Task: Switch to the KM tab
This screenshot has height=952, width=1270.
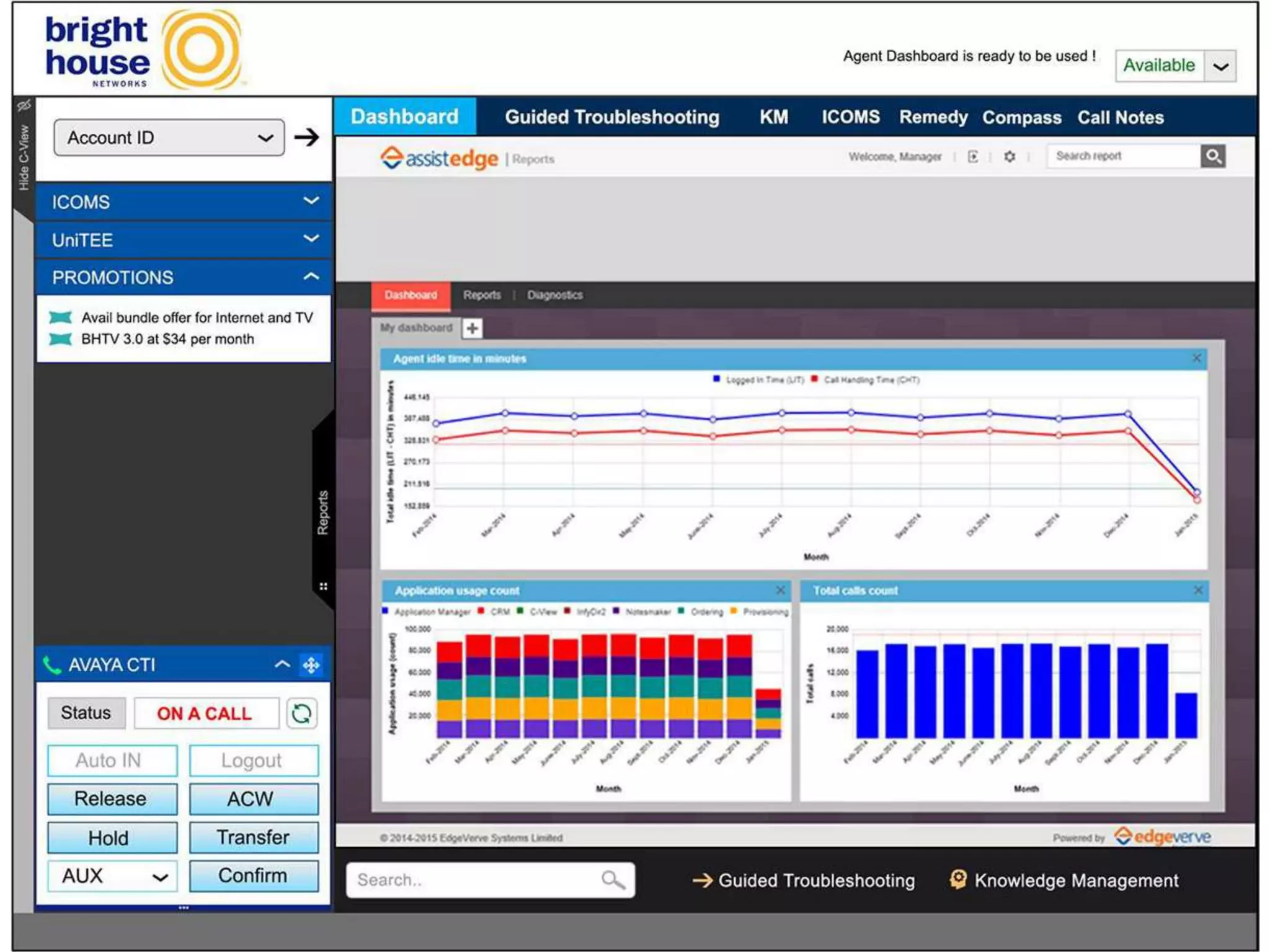Action: coord(774,117)
